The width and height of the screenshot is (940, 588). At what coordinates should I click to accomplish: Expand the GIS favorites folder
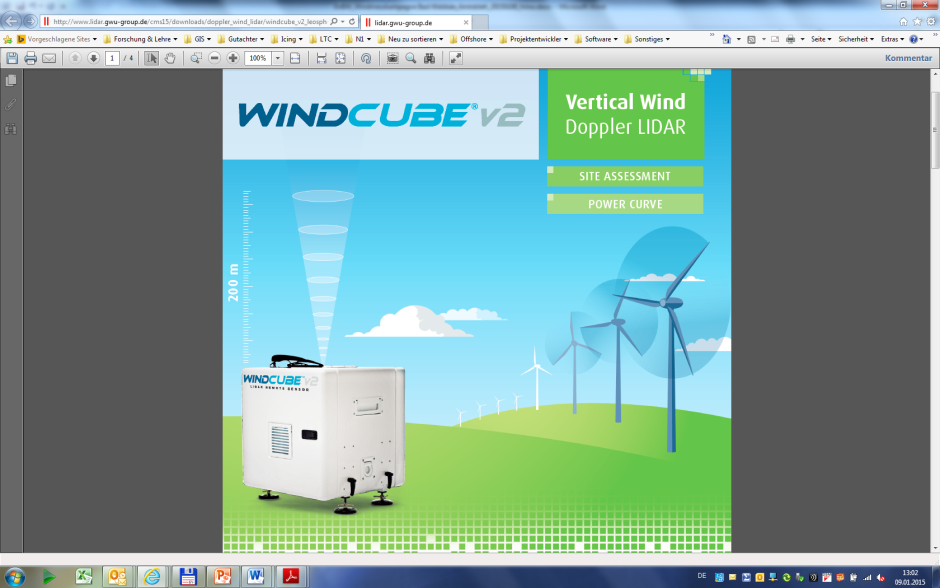click(197, 39)
